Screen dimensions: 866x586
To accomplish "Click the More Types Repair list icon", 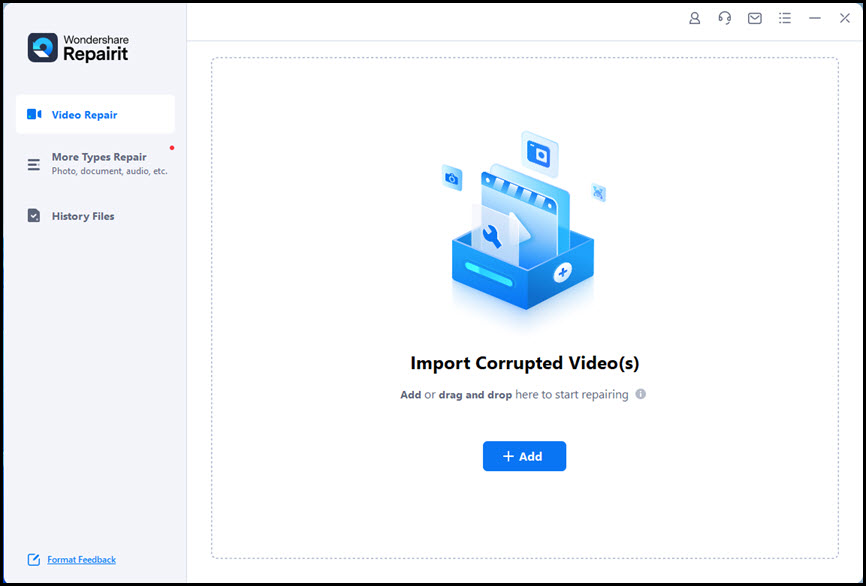I will pos(34,164).
